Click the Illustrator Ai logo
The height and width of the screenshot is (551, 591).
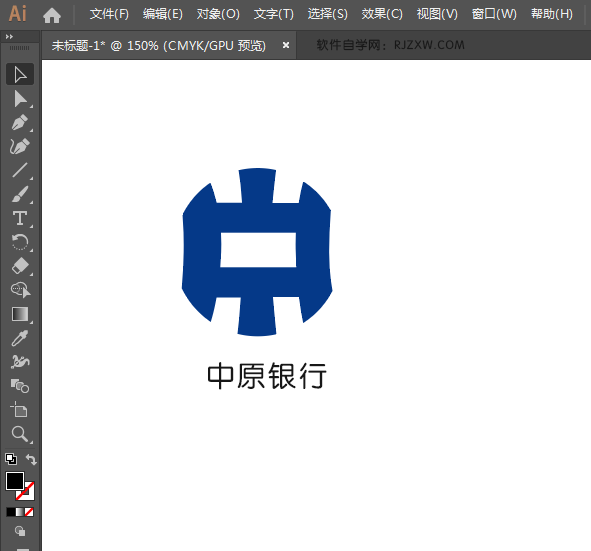pos(18,14)
